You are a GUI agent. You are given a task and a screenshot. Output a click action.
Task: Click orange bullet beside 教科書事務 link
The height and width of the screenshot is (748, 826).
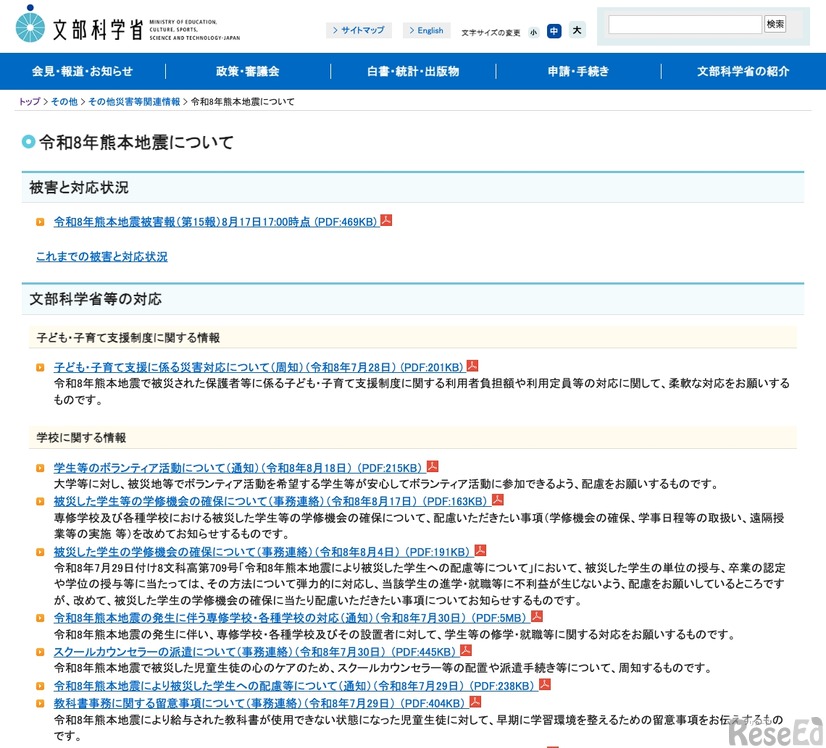click(40, 704)
